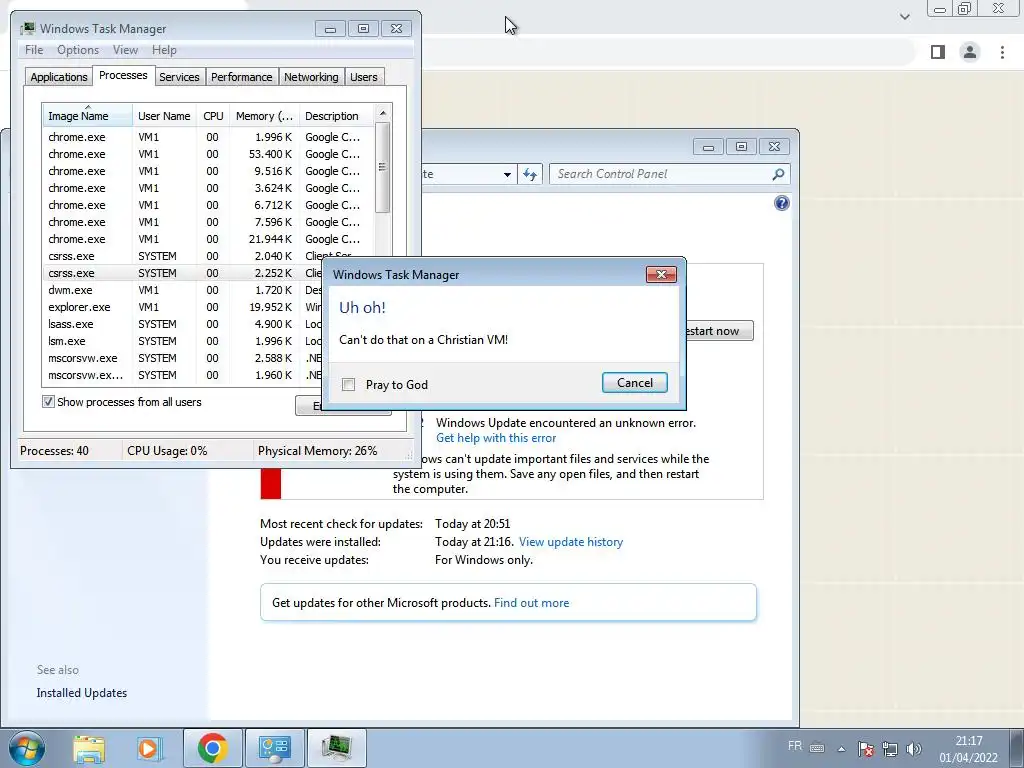Uncheck Show processes from all users

(48, 402)
